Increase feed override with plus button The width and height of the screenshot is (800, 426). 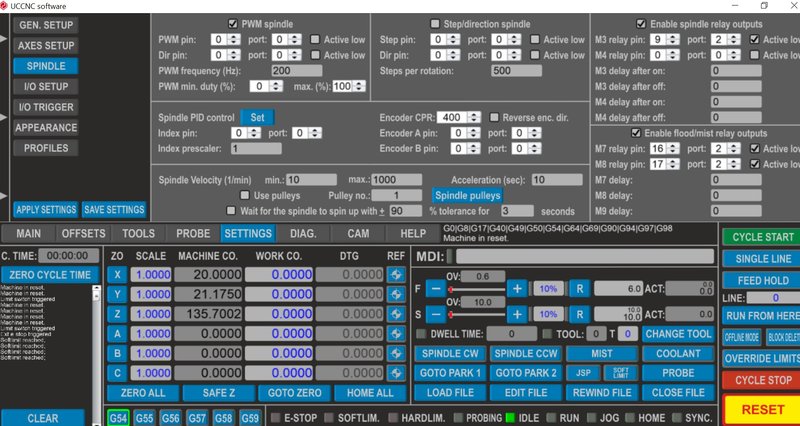point(516,289)
